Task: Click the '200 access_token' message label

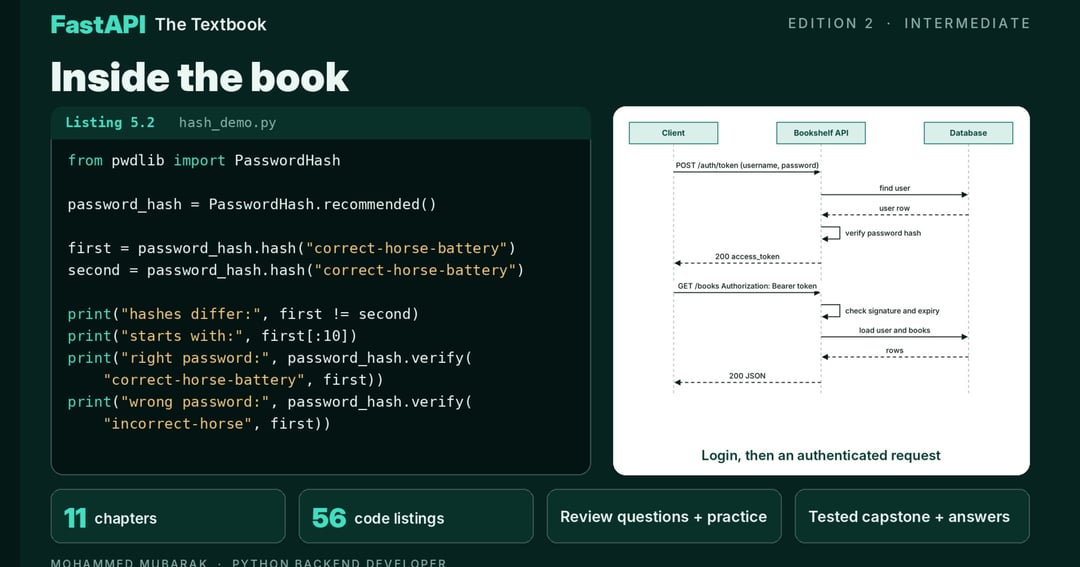Action: pos(747,256)
